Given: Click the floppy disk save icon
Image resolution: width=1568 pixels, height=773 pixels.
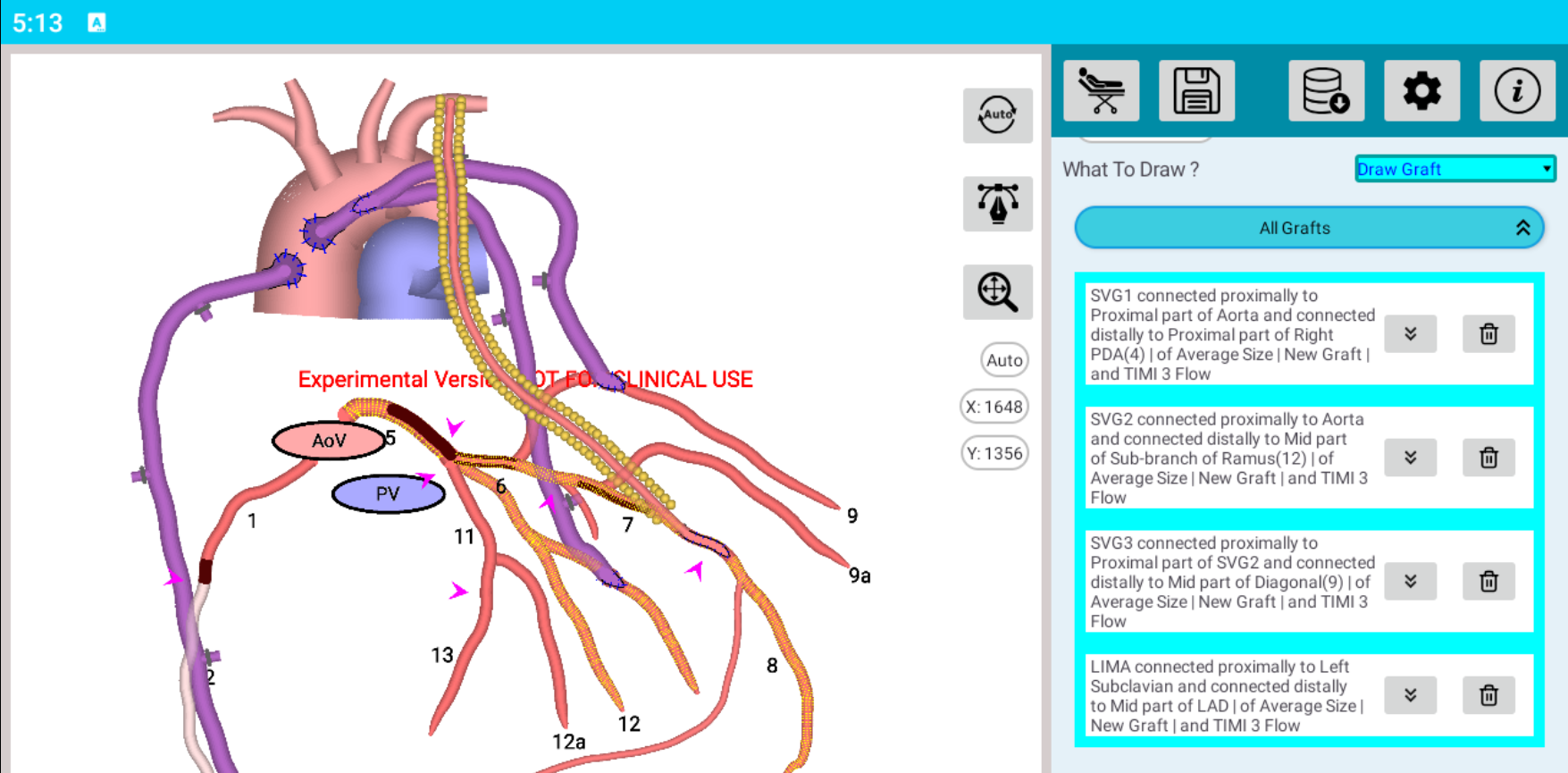Looking at the screenshot, I should (1196, 91).
